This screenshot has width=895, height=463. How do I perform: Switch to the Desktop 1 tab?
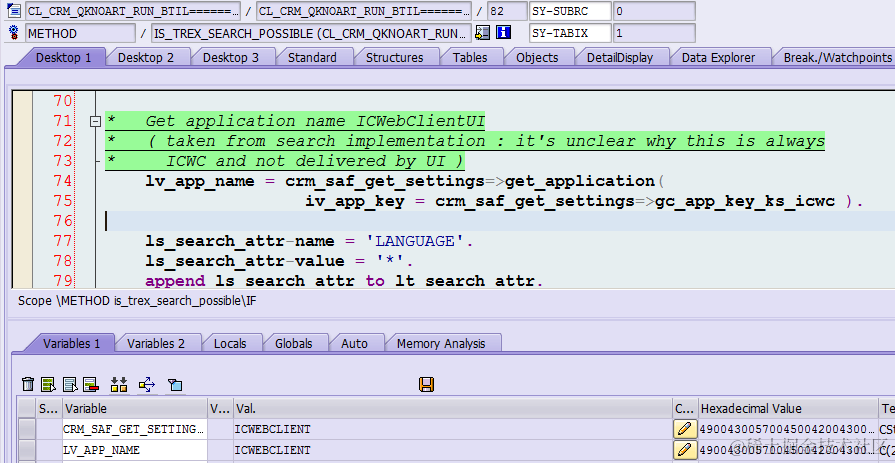tap(63, 58)
